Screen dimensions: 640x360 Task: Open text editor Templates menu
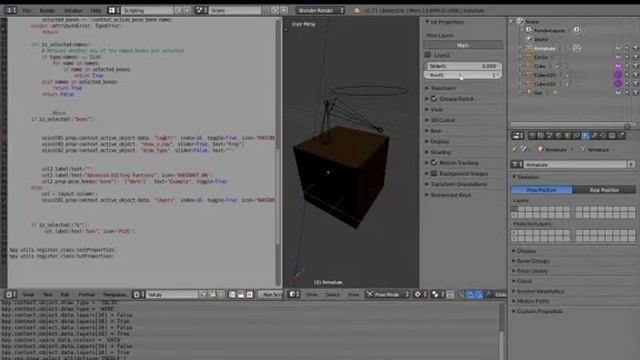[x=114, y=294]
